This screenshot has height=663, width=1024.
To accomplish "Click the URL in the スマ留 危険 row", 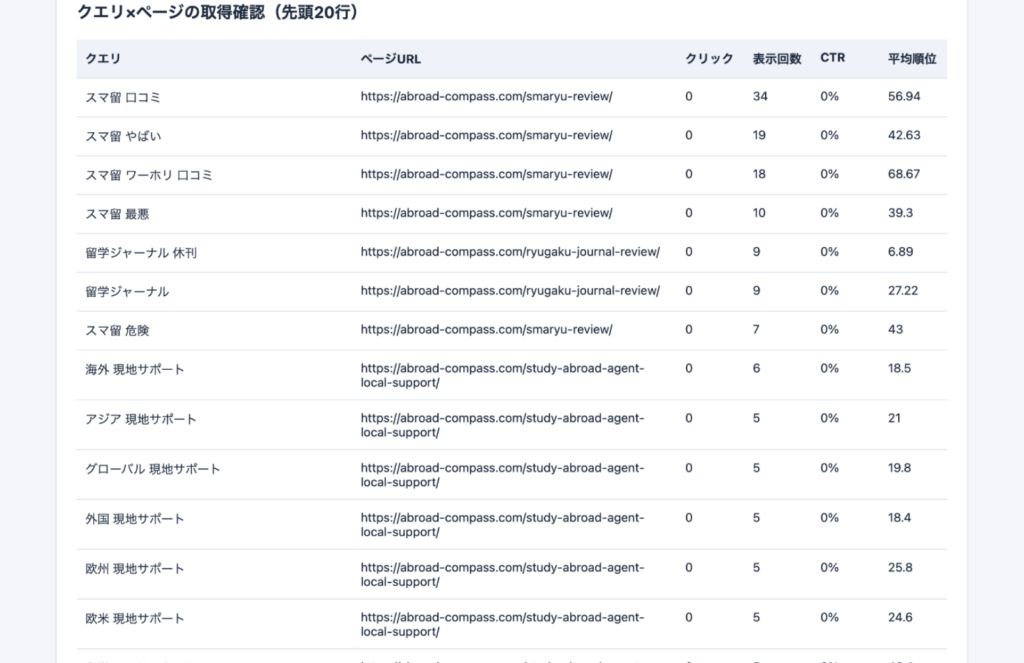I will point(487,330).
